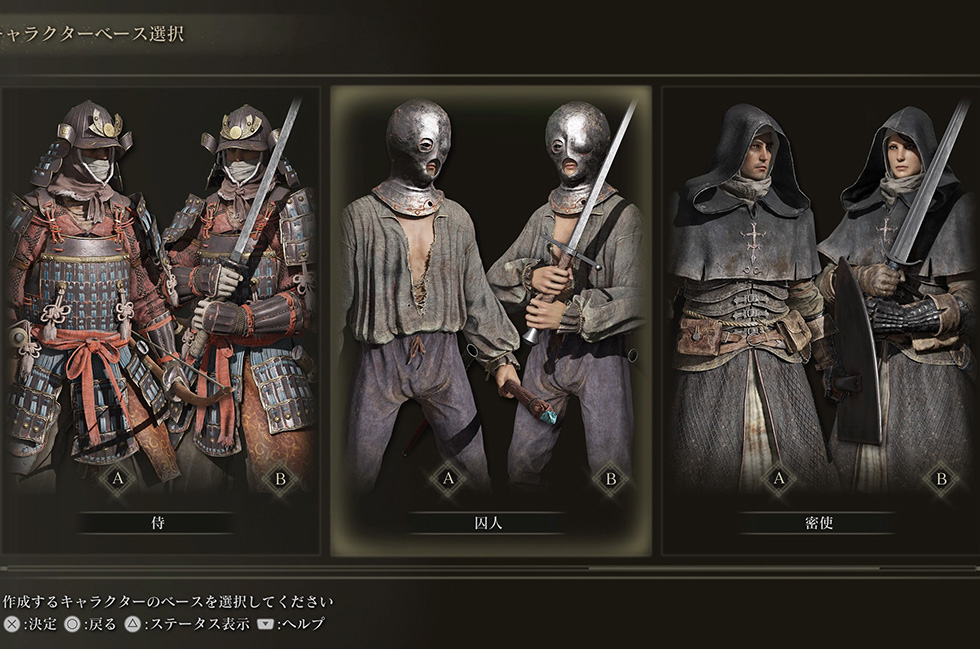This screenshot has width=980, height=649.
Task: Select the 密使 class name label
Action: [x=819, y=523]
